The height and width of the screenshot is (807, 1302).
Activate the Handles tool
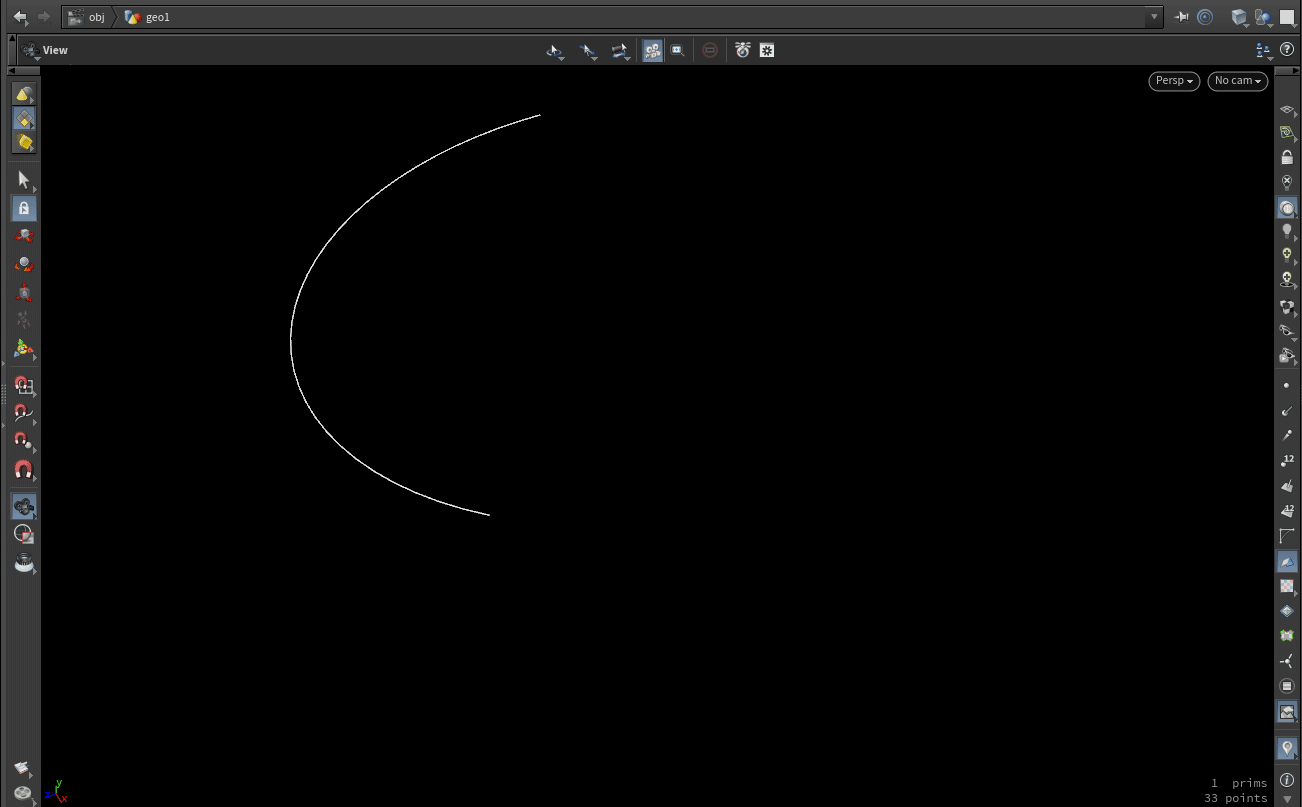(x=25, y=350)
